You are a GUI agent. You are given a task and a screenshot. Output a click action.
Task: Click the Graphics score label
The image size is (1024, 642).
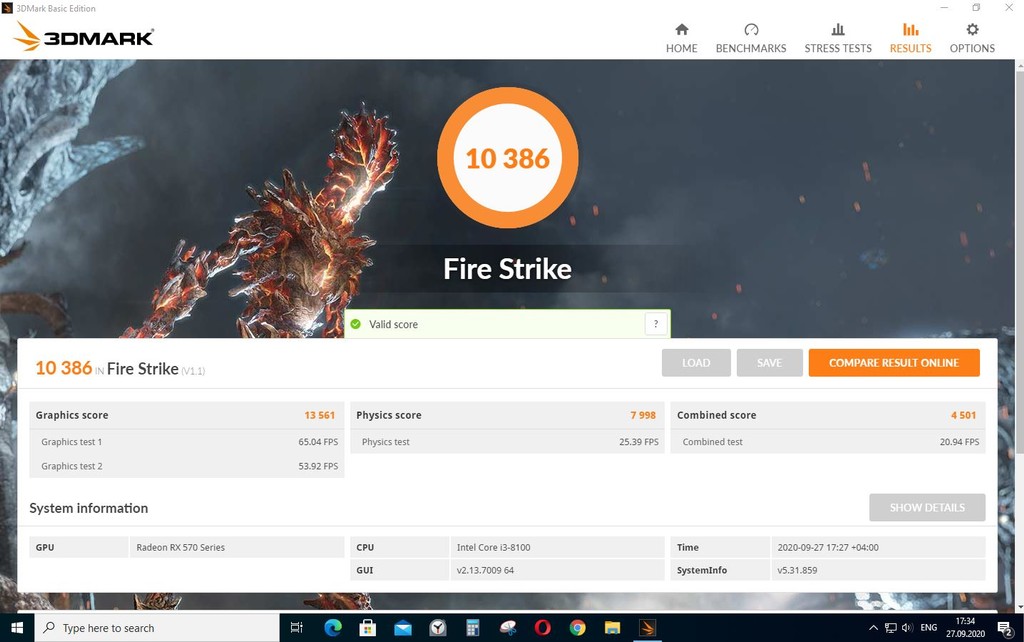coord(72,415)
